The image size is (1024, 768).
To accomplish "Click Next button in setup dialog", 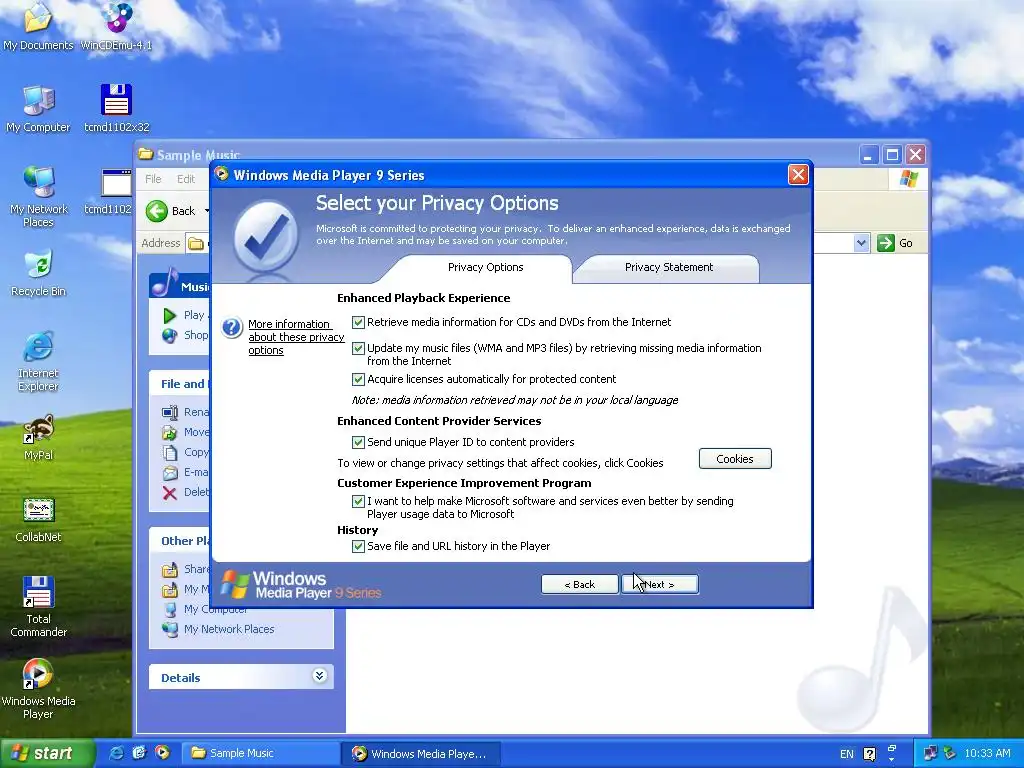I will point(660,584).
